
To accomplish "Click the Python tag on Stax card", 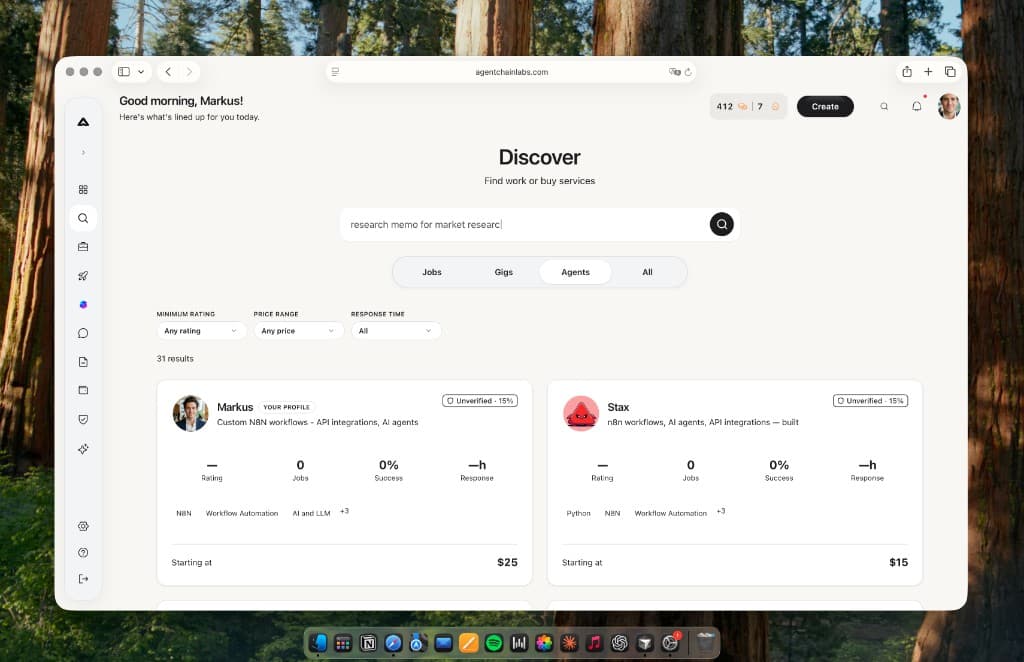I will click(x=578, y=513).
